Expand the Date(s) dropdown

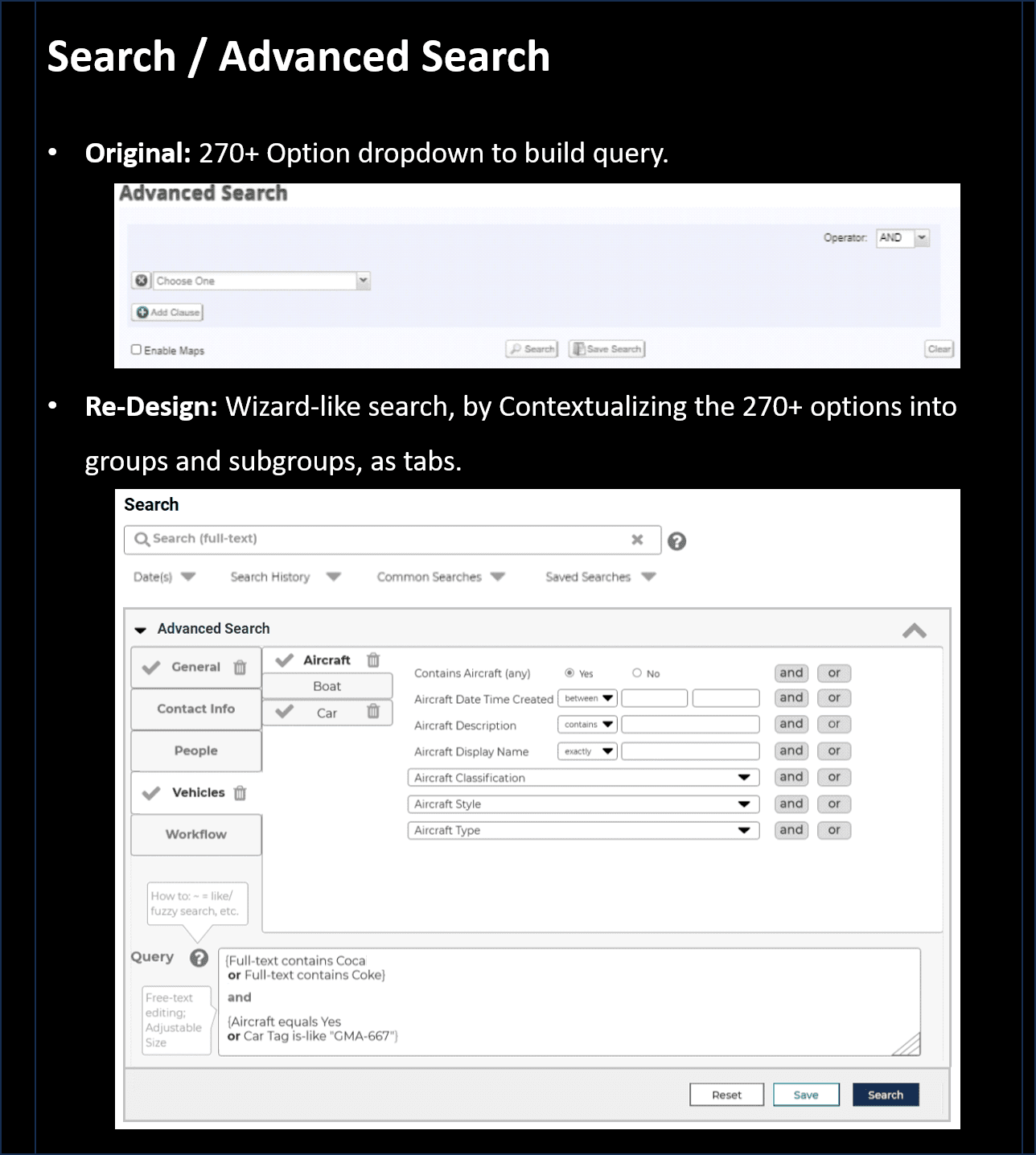[x=164, y=577]
